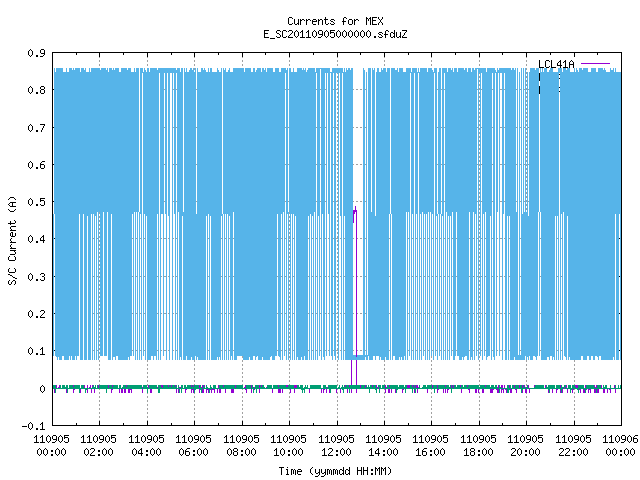
Task: Click the purple LCL41A legend line sample
Action: [x=595, y=64]
